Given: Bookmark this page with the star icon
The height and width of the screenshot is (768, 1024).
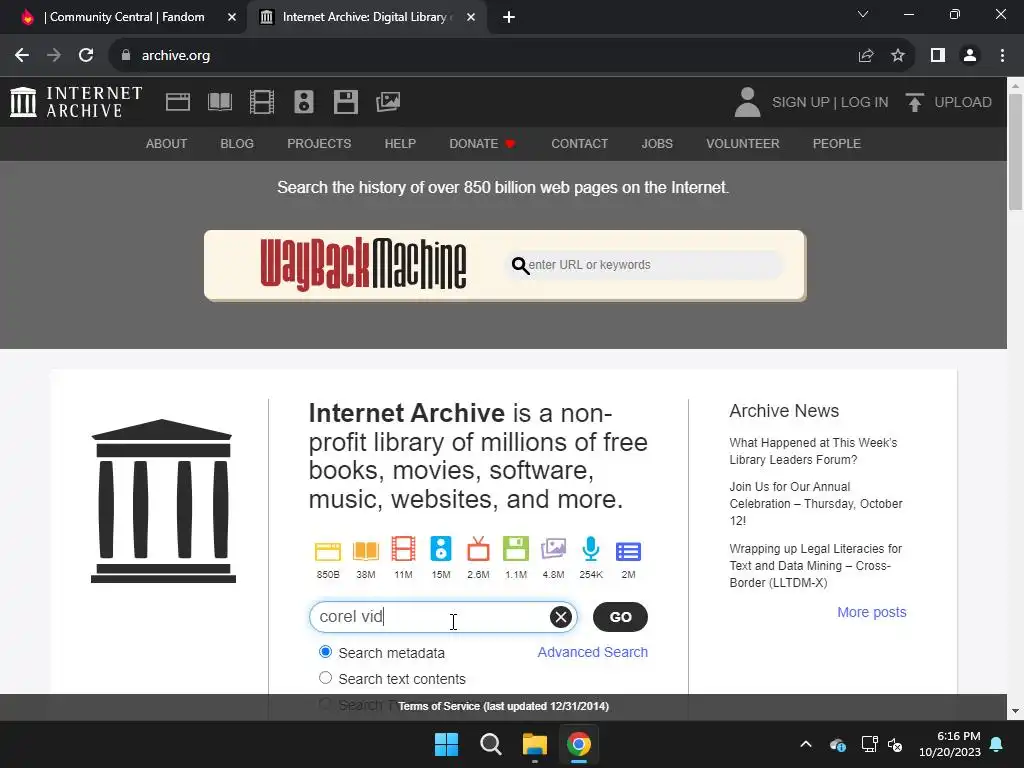Looking at the screenshot, I should [898, 56].
